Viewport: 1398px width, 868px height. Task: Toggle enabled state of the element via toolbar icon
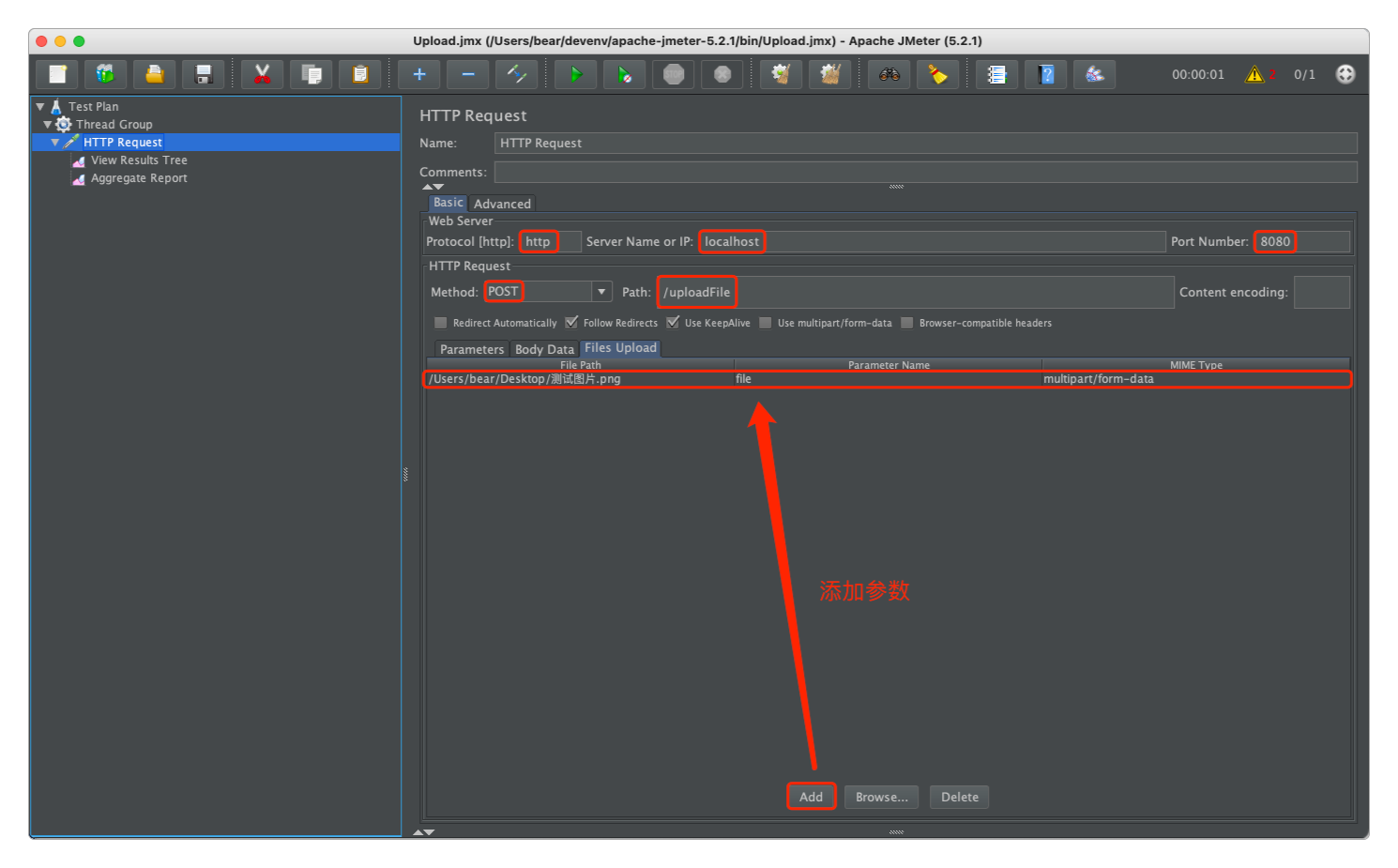coord(517,74)
